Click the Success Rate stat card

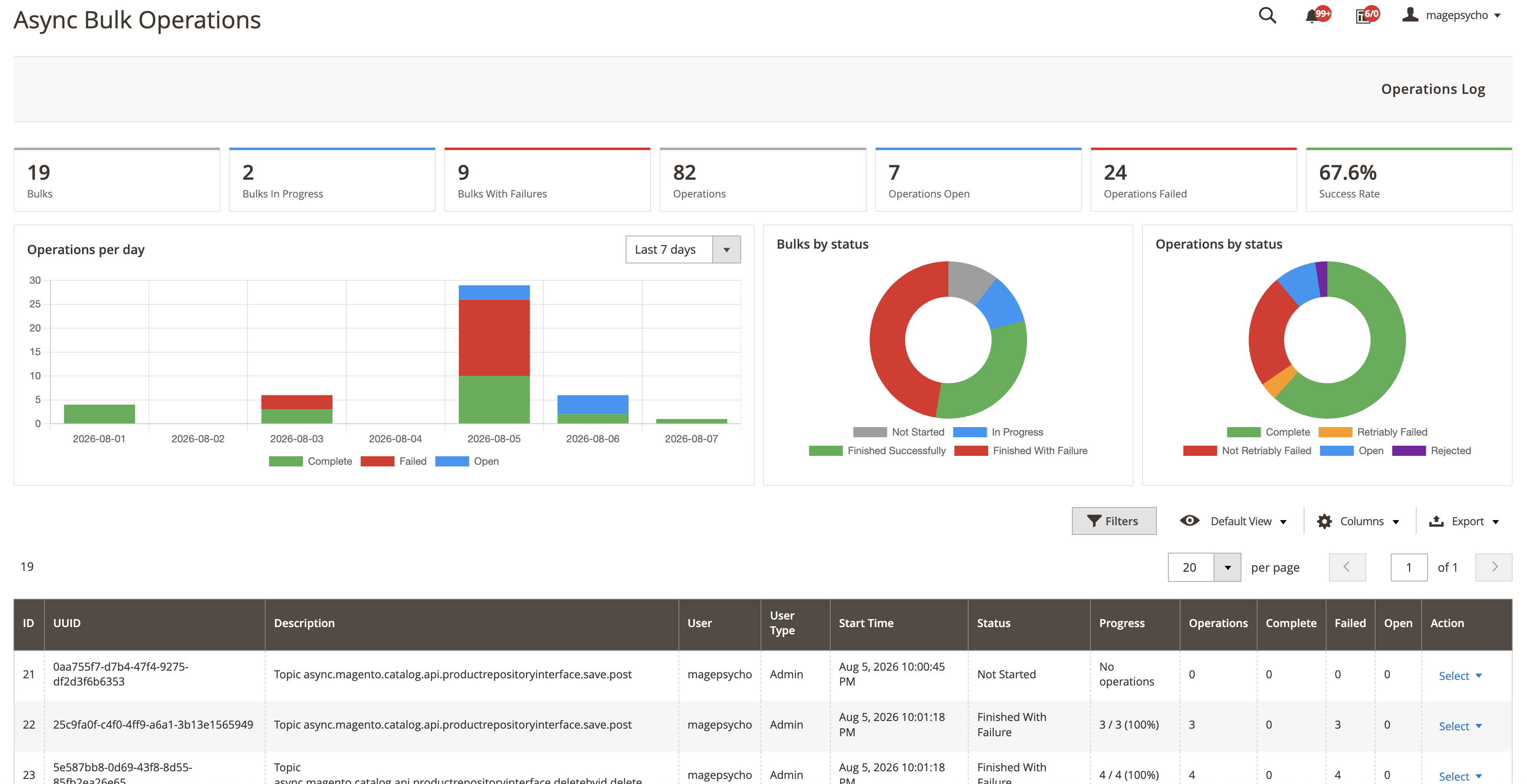pyautogui.click(x=1409, y=180)
